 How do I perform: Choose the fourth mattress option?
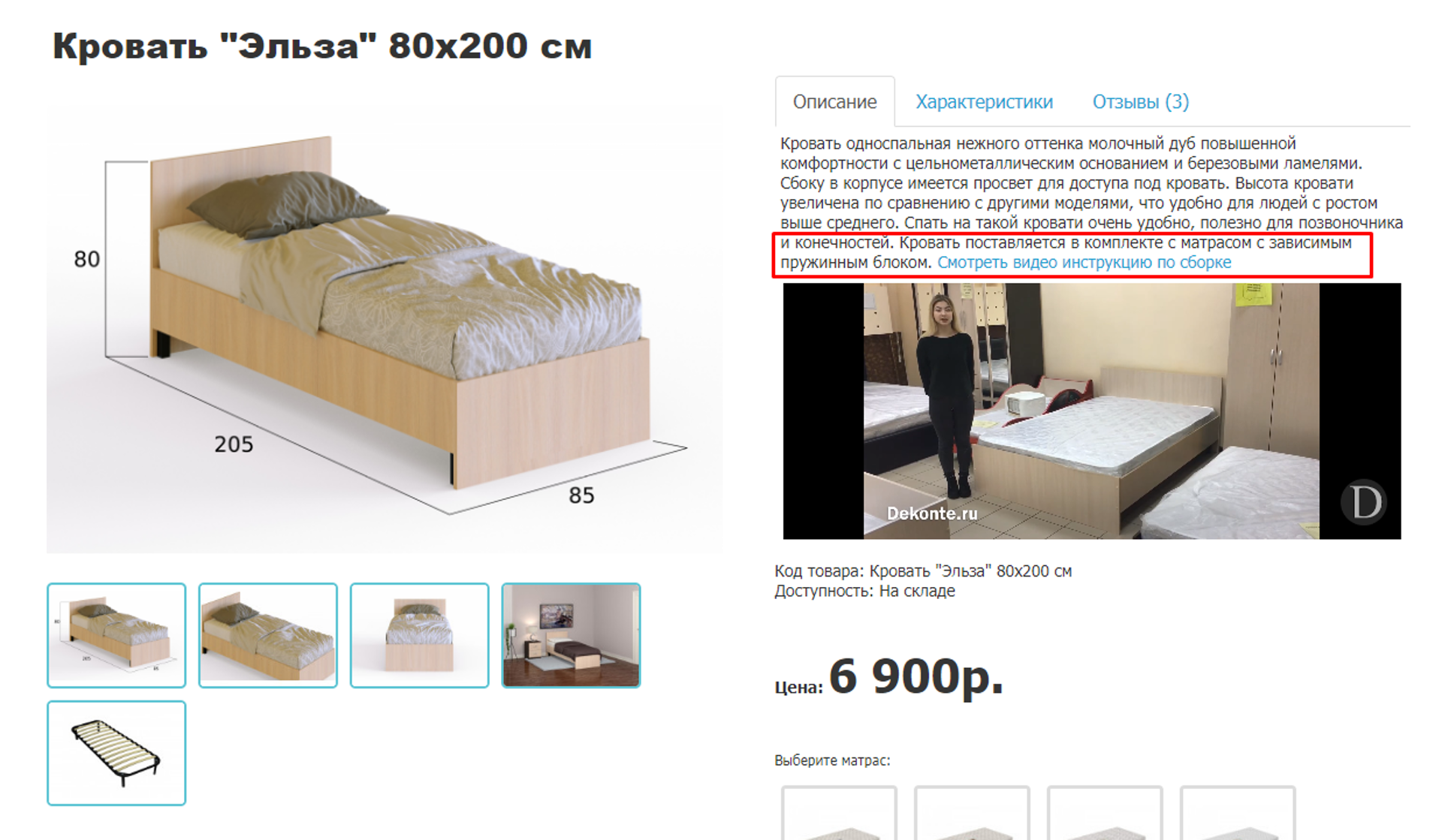1238,813
